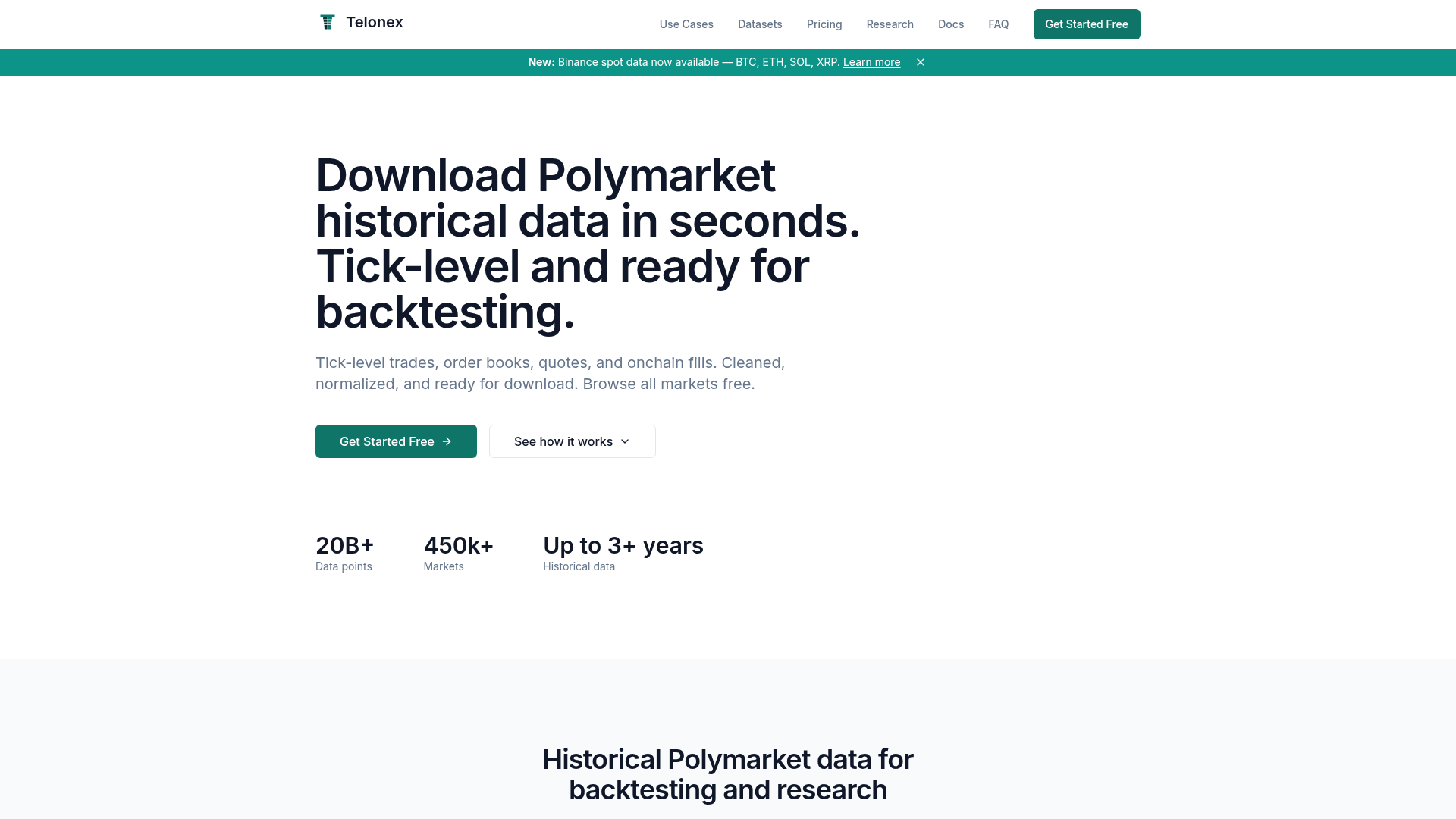Open the FAQ nav link
Viewport: 1456px width, 819px height.
point(998,24)
